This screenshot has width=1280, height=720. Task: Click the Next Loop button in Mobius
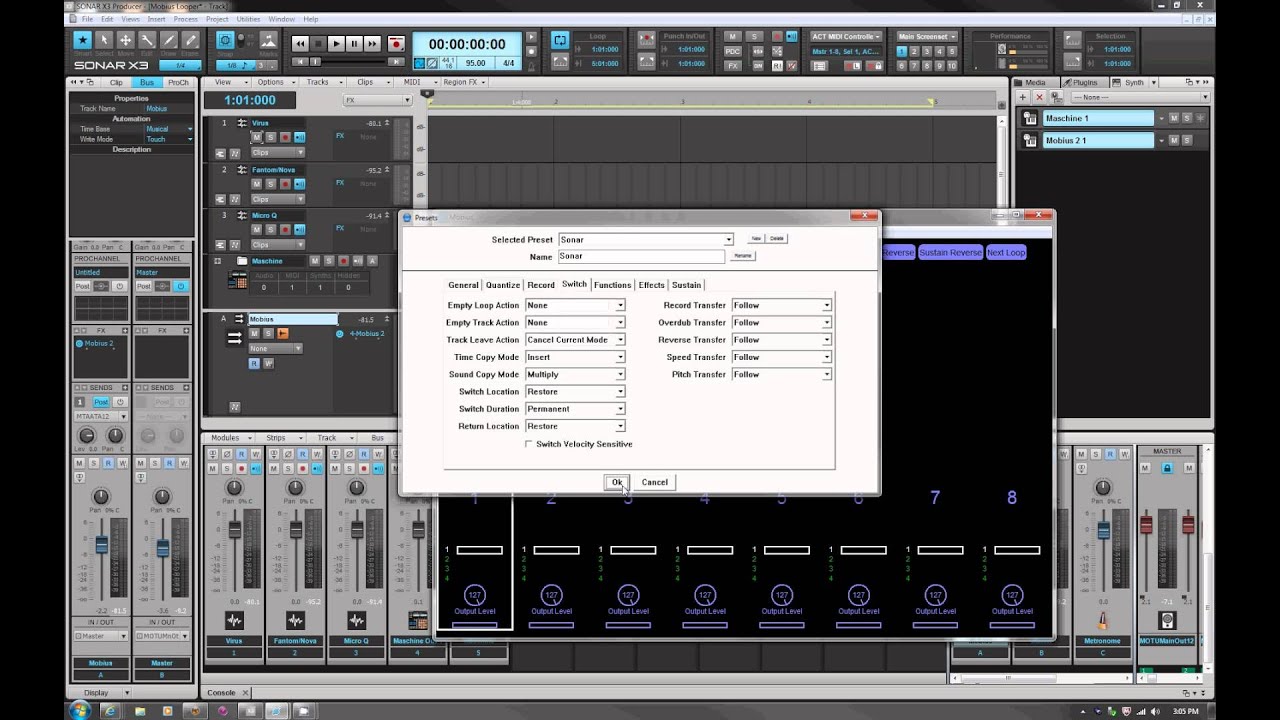coord(1006,252)
